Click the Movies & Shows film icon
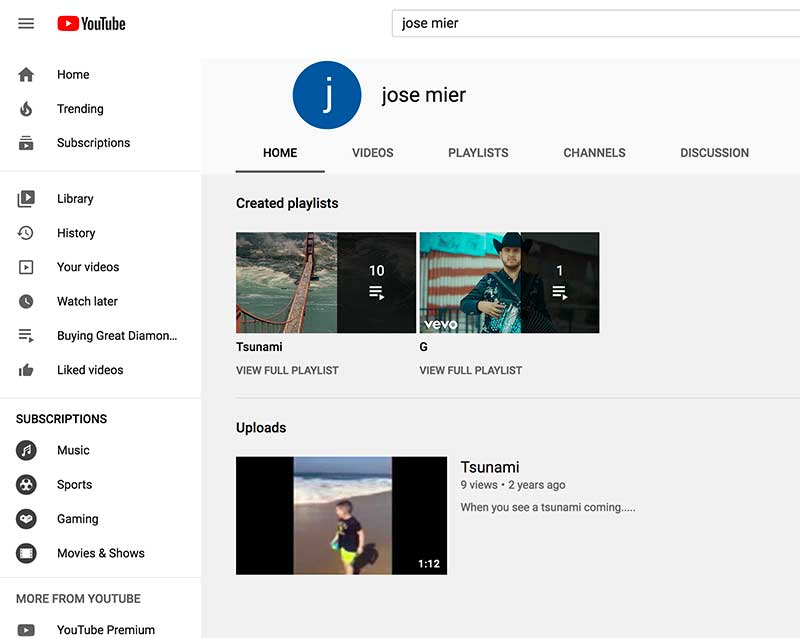The height and width of the screenshot is (638, 800). [x=26, y=553]
